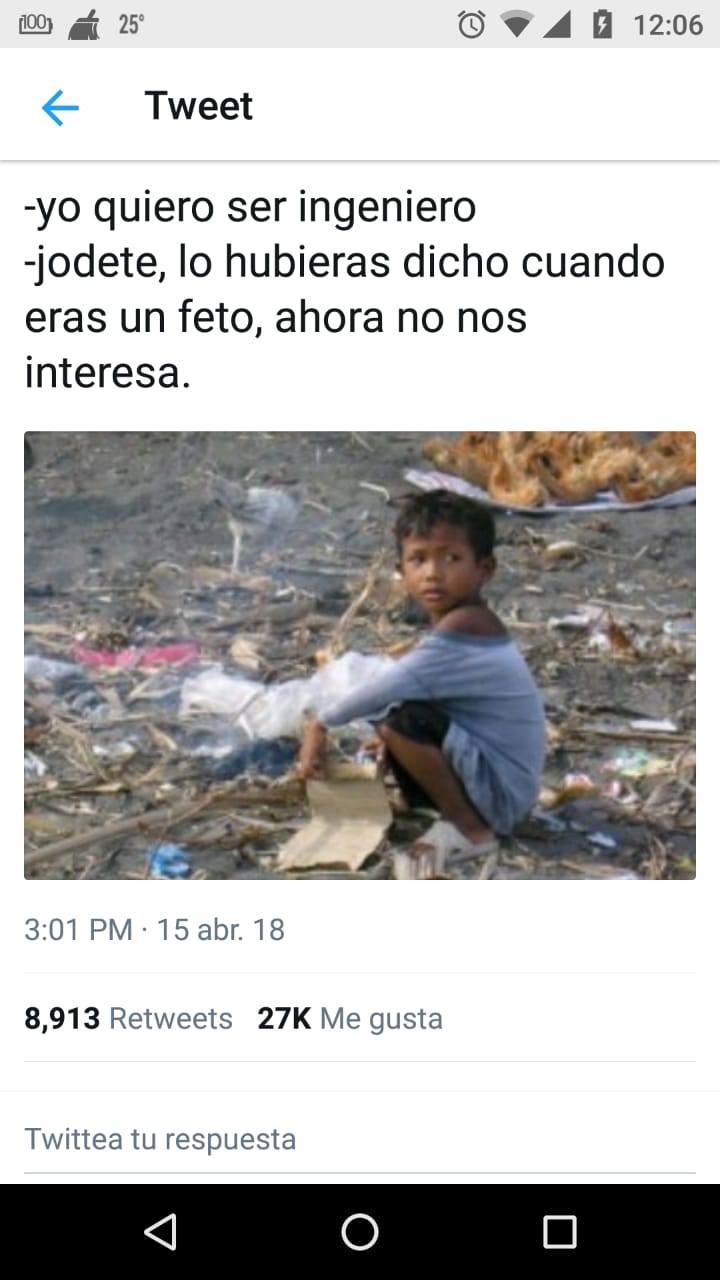Tap the broom cleaner notification icon
Image resolution: width=720 pixels, height=1280 pixels.
pyautogui.click(x=84, y=25)
